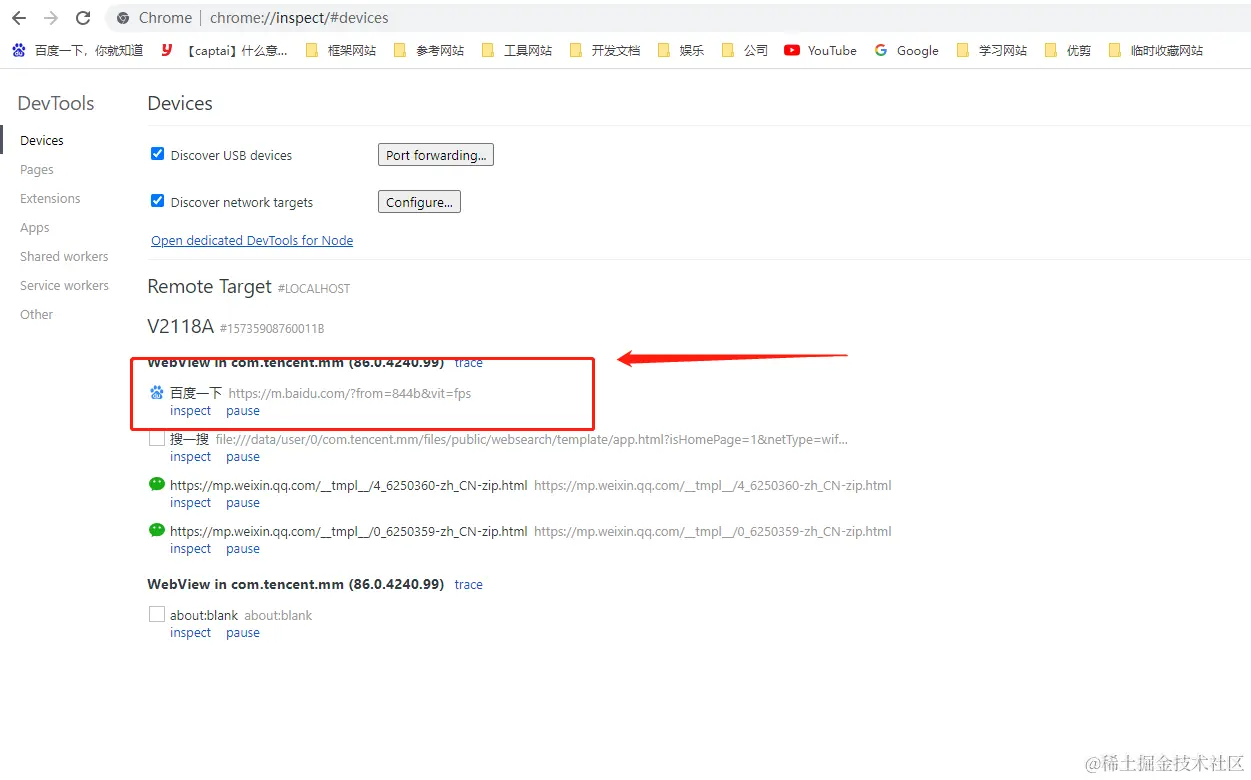This screenshot has height=780, width=1251.
Task: Click the second WebView in com.tencent.mm heading
Action: 296,585
